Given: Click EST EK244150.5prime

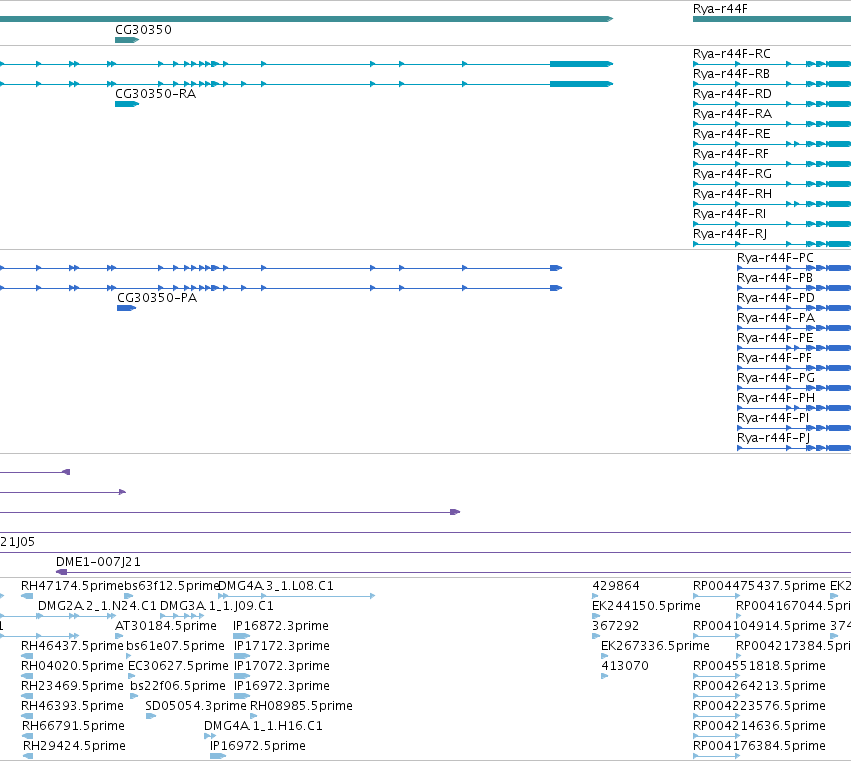Looking at the screenshot, I should pos(646,606).
